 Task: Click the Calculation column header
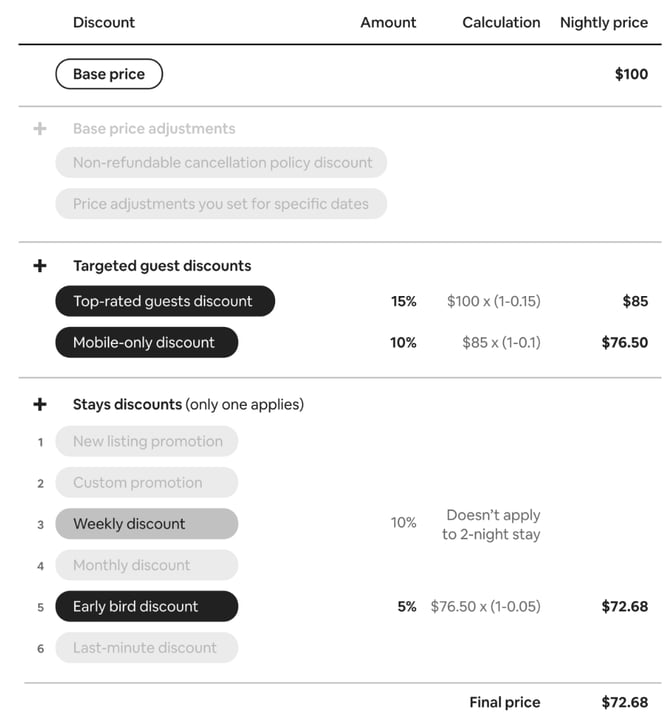tap(501, 22)
